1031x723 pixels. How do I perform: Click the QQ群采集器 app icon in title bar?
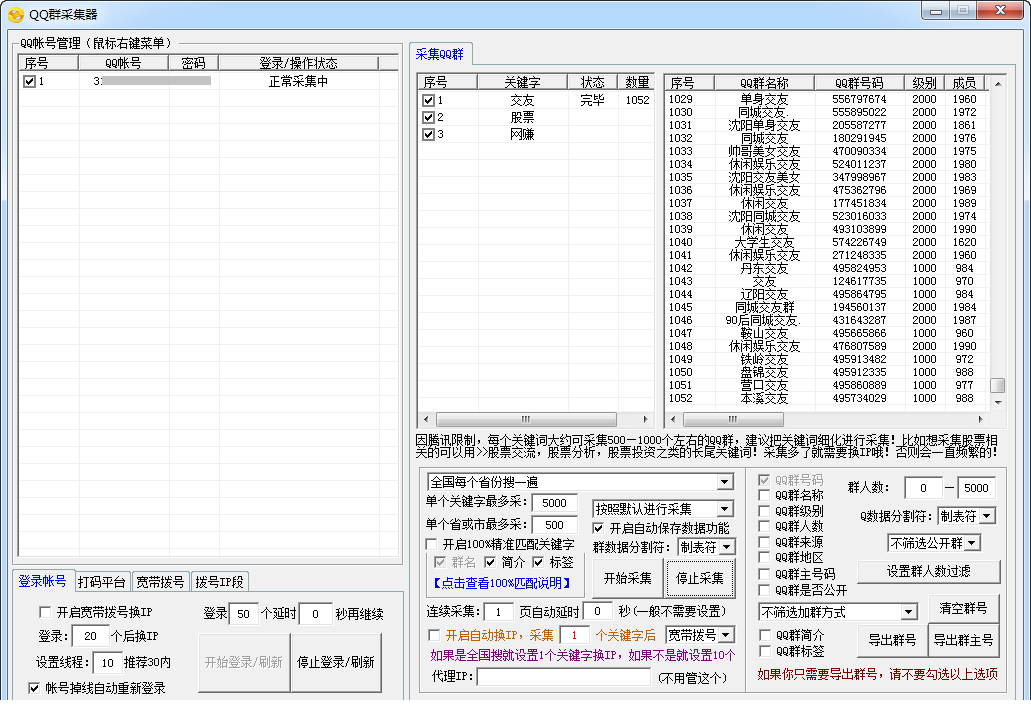(x=14, y=14)
